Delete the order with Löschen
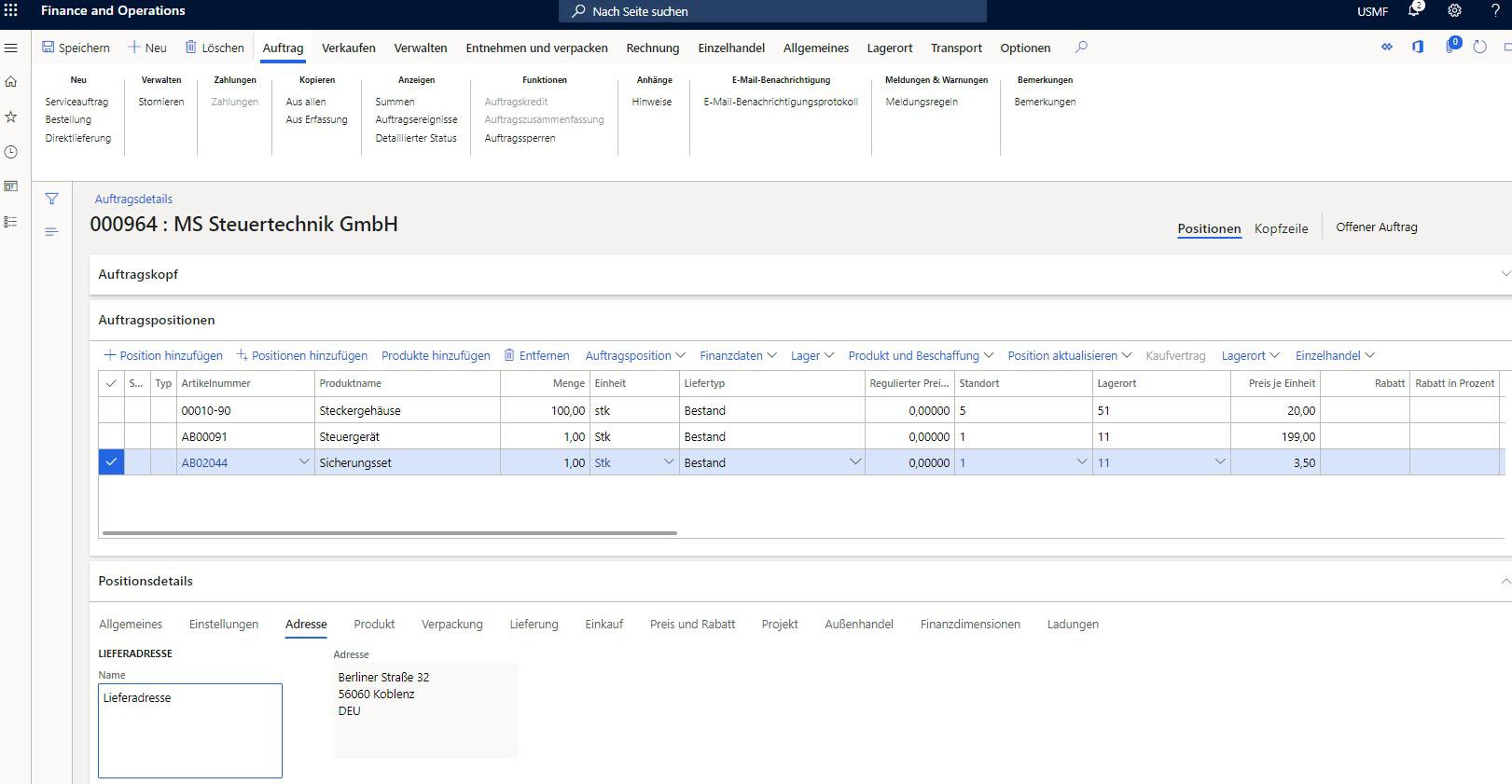1512x784 pixels. pyautogui.click(x=215, y=48)
